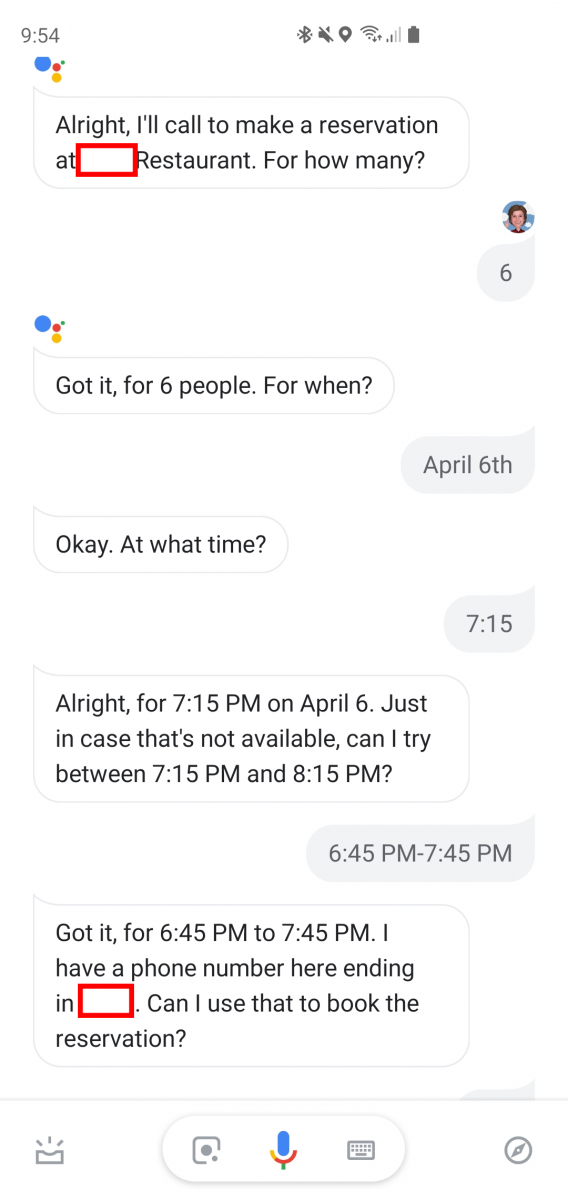Viewport: 568px width, 1200px height.
Task: Tap the '6' reply bubble
Action: coord(505,272)
